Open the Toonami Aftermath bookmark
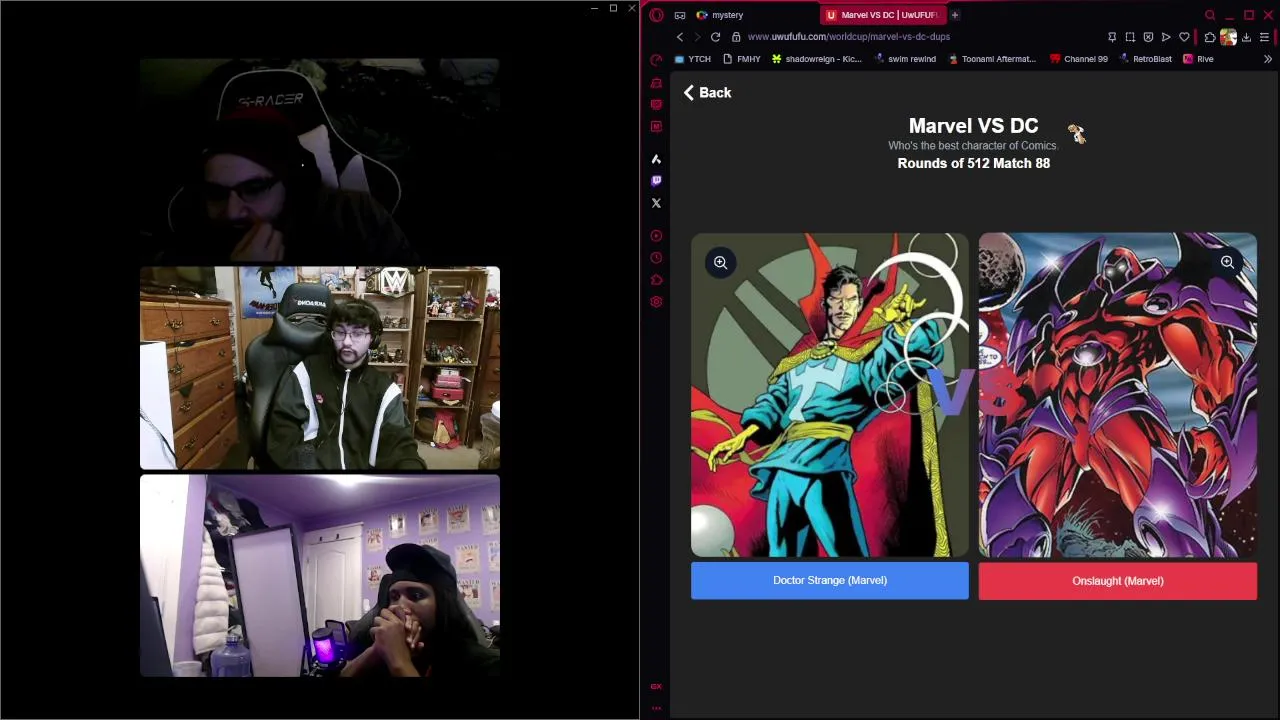 [x=991, y=59]
